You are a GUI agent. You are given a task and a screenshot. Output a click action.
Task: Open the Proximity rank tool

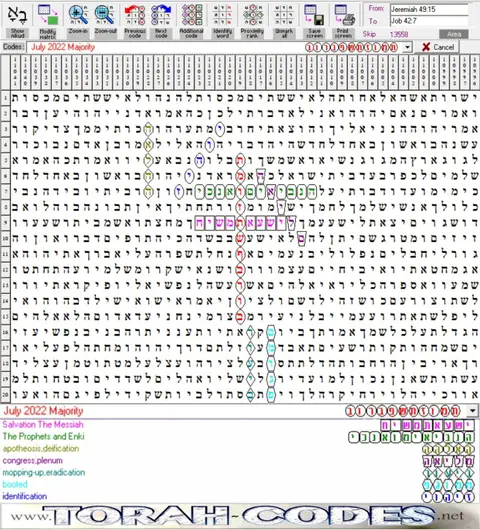tap(252, 15)
